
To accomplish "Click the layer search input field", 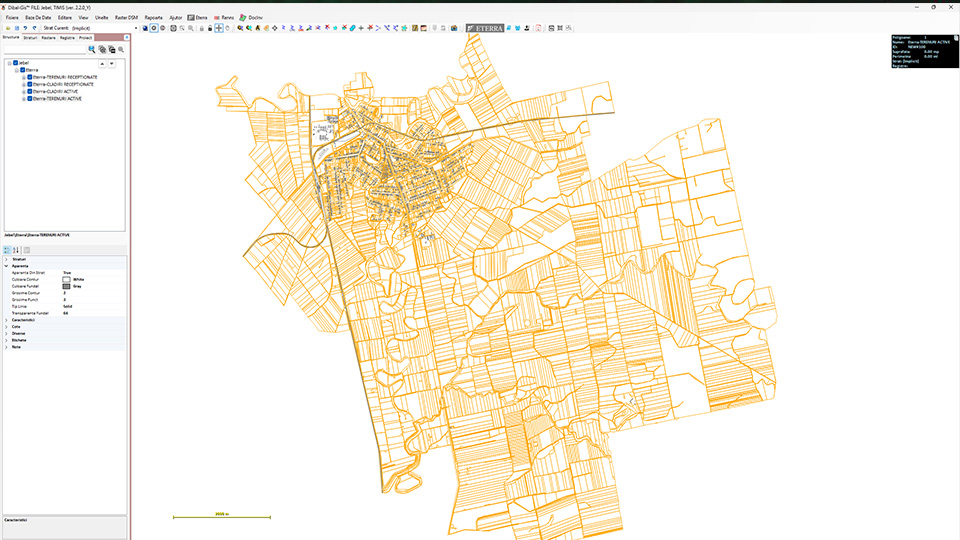I will tap(45, 49).
